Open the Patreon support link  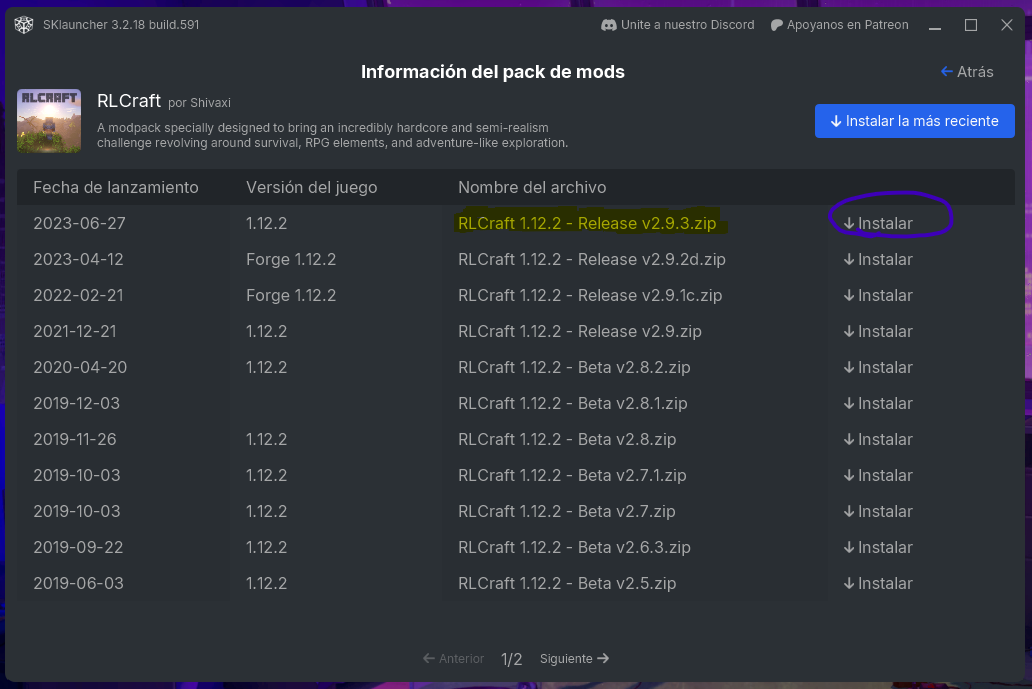point(839,25)
